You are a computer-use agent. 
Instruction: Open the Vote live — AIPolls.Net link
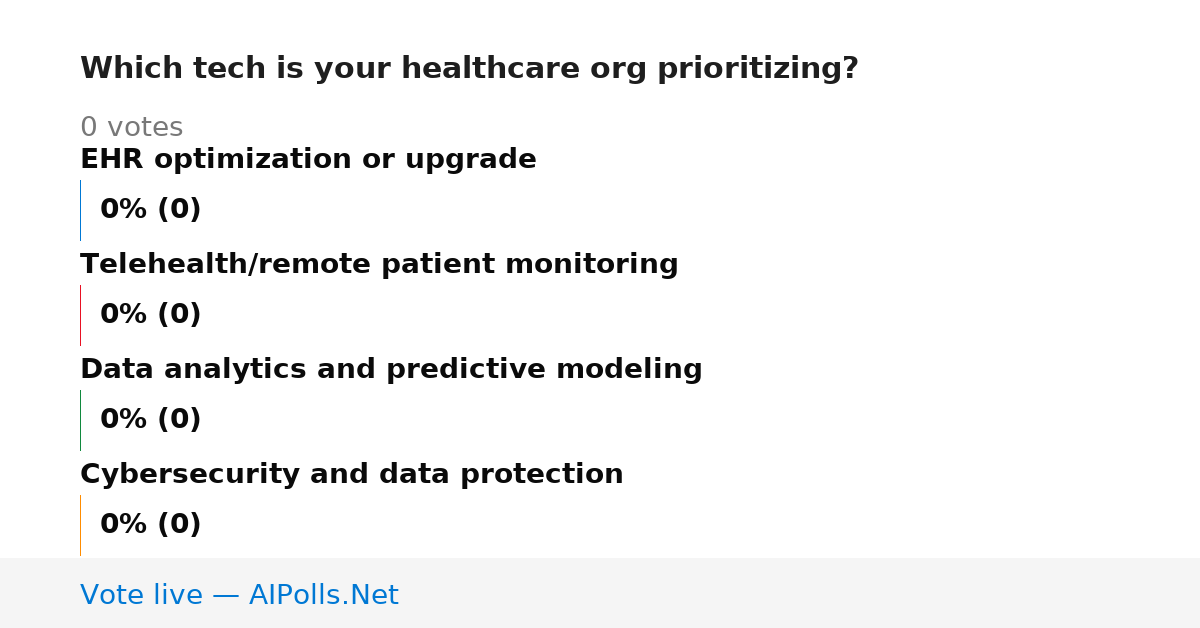[x=239, y=595]
